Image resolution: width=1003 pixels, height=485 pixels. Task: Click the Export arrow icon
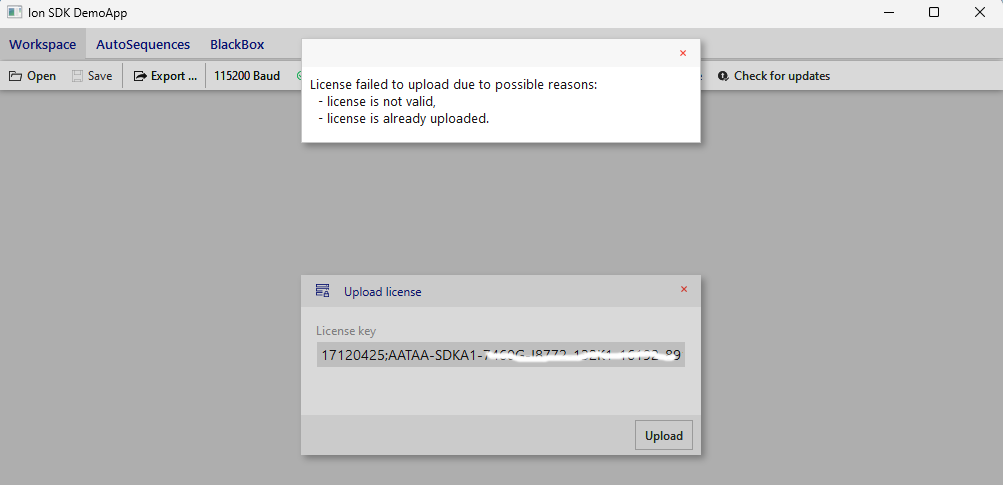(140, 76)
